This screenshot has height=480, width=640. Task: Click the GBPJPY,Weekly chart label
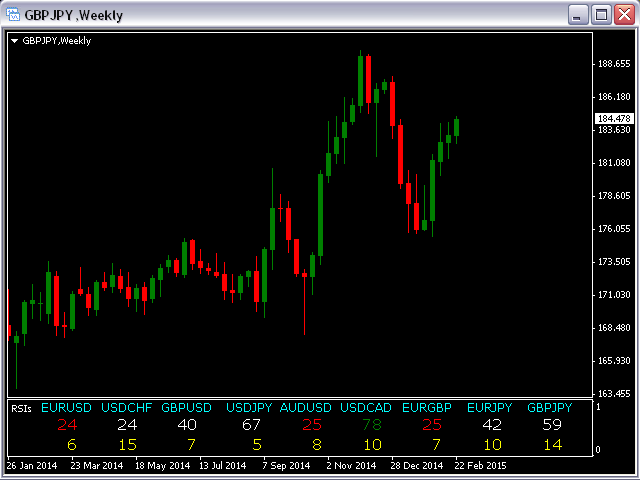tap(57, 41)
